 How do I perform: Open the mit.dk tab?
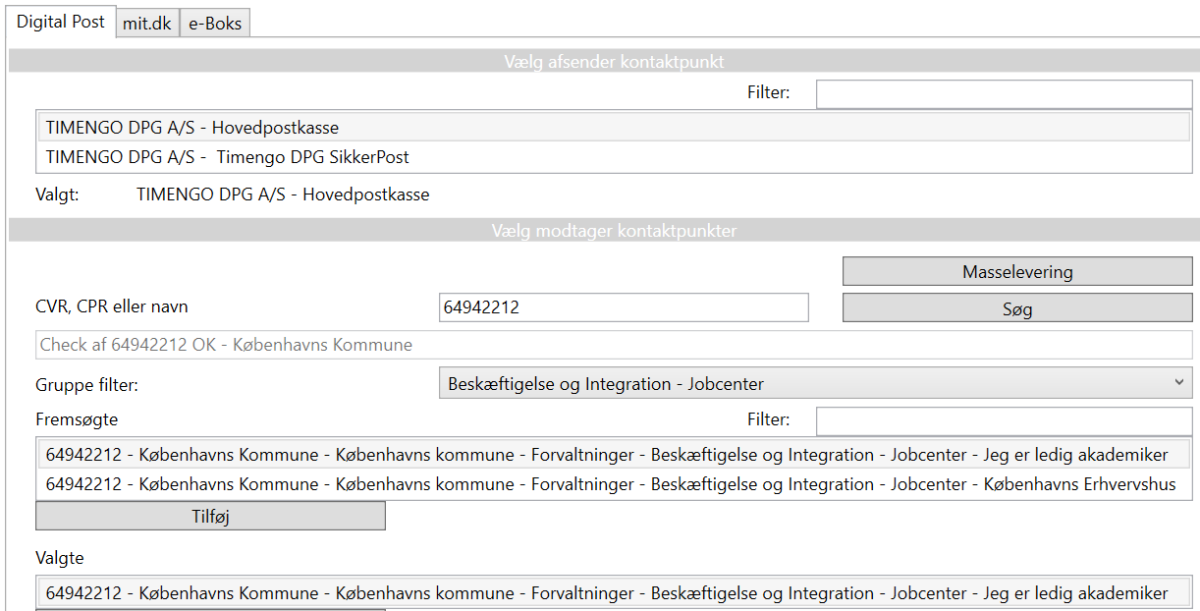click(147, 23)
